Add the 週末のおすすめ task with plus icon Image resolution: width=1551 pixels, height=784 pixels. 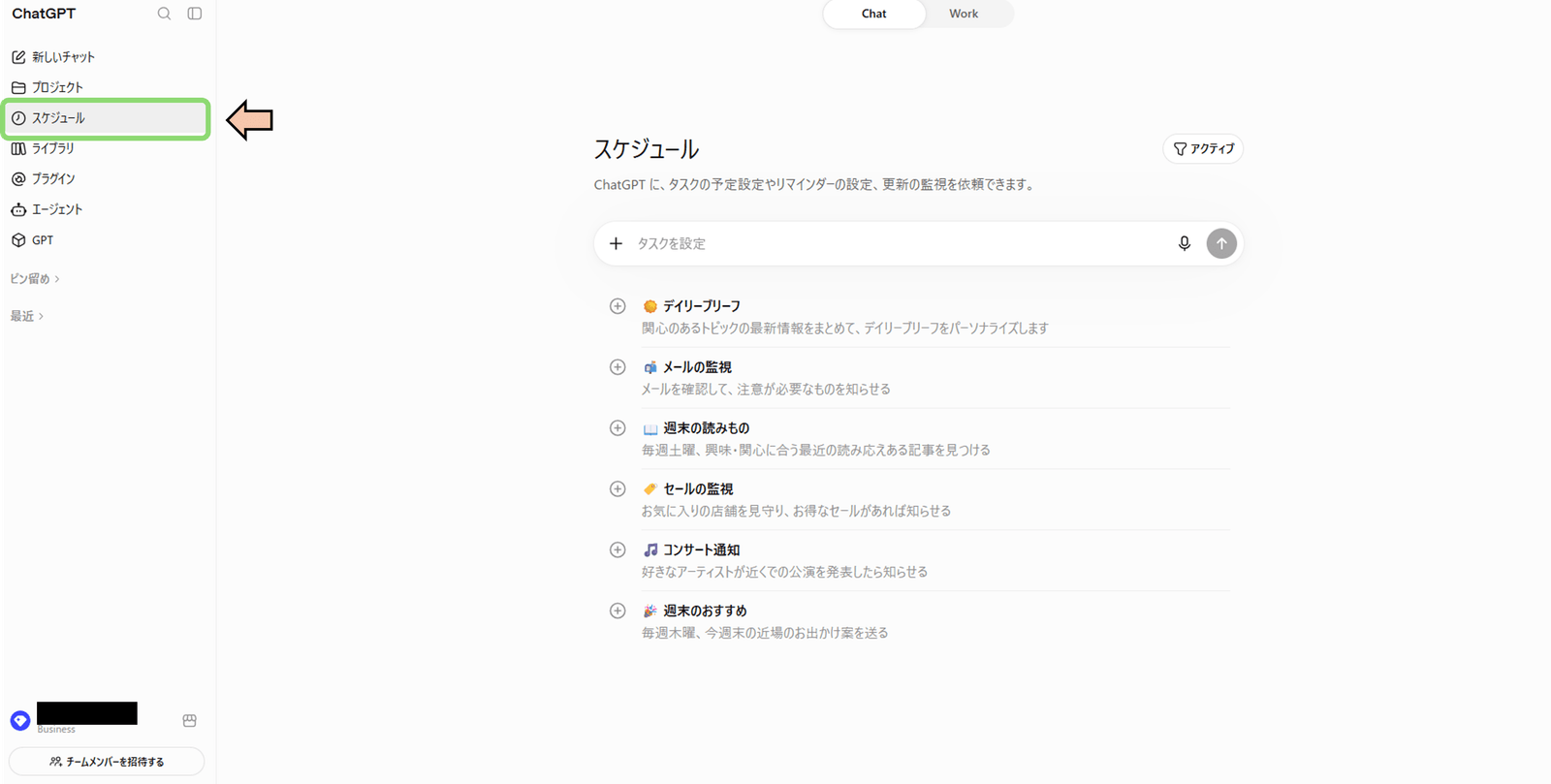617,611
